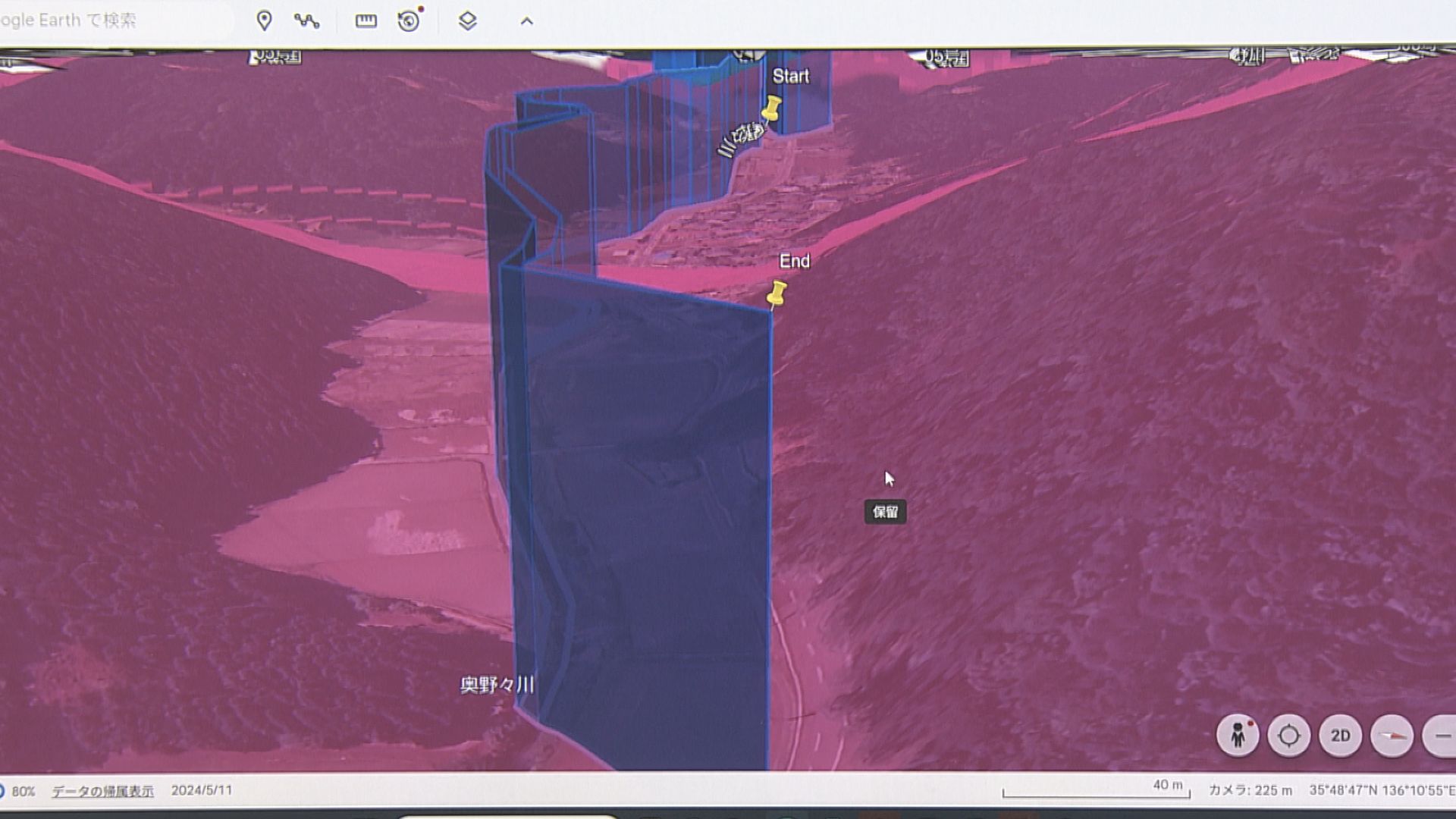Image resolution: width=1456 pixels, height=819 pixels.
Task: Click the my location target button
Action: 1288,735
